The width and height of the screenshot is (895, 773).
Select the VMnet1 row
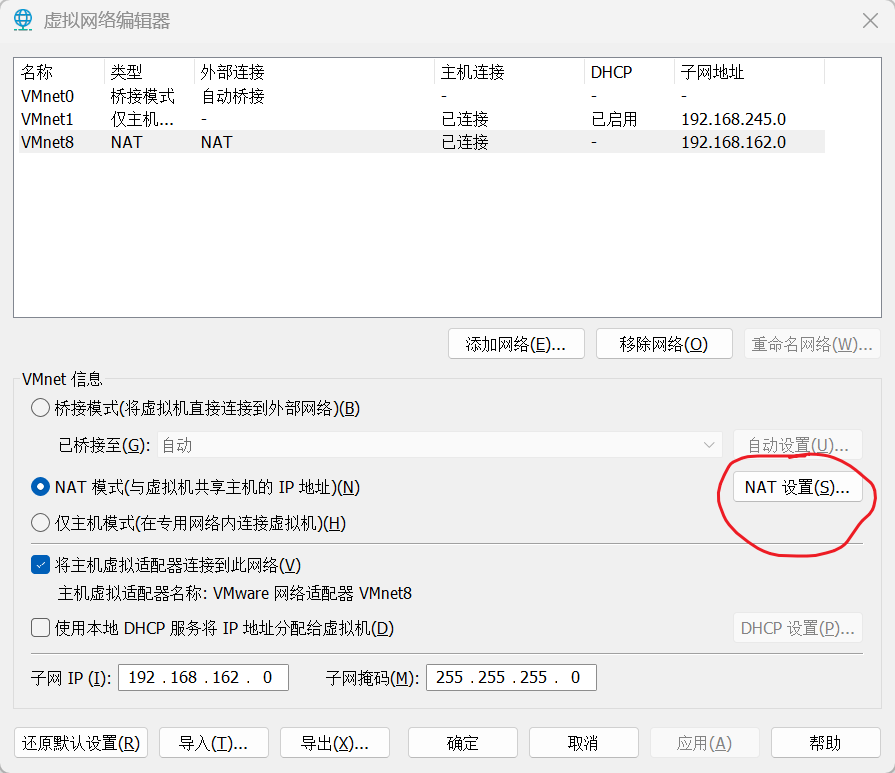coord(421,119)
